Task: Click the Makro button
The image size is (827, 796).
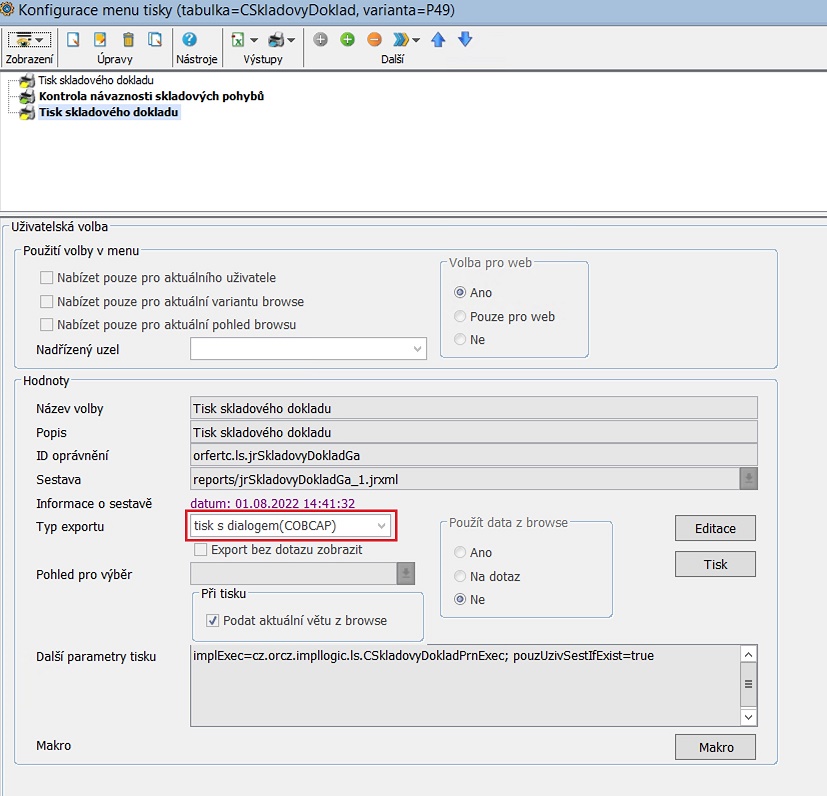Action: tap(715, 747)
